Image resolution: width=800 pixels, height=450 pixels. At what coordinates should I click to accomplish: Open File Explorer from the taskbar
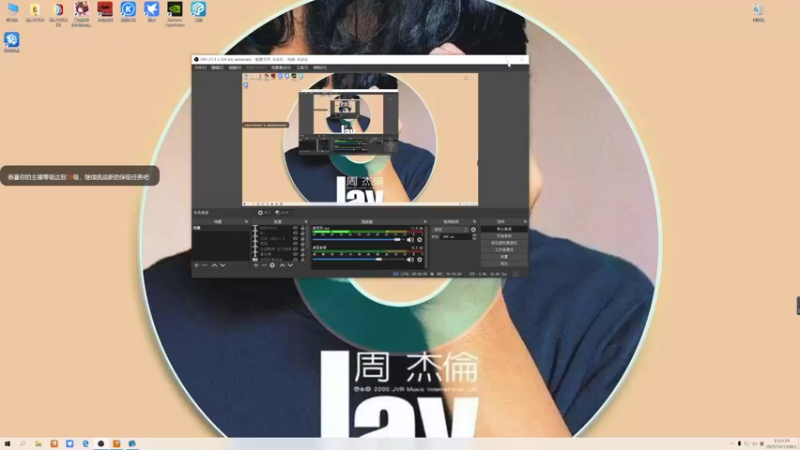point(38,444)
